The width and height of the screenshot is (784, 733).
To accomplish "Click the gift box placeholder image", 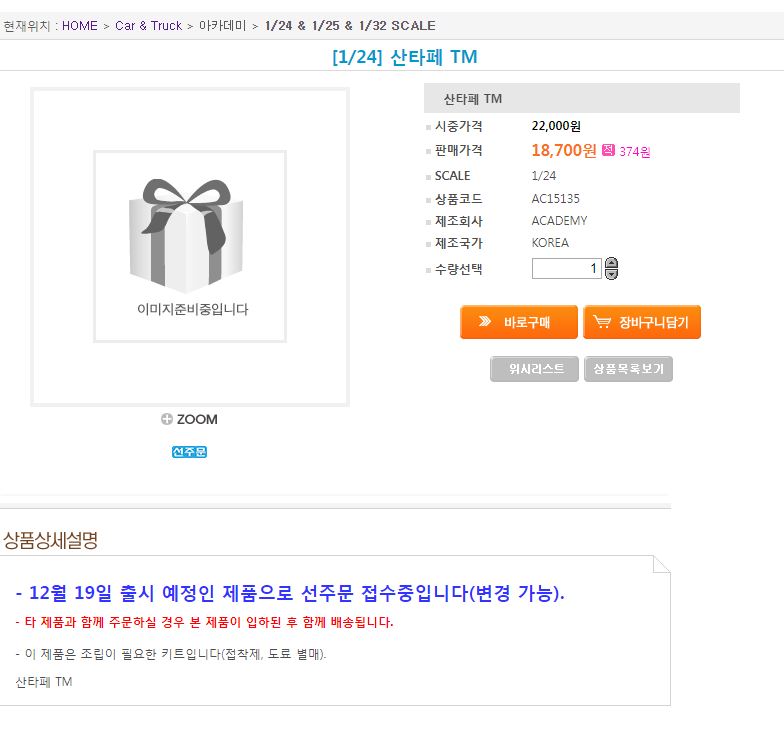I will point(190,246).
